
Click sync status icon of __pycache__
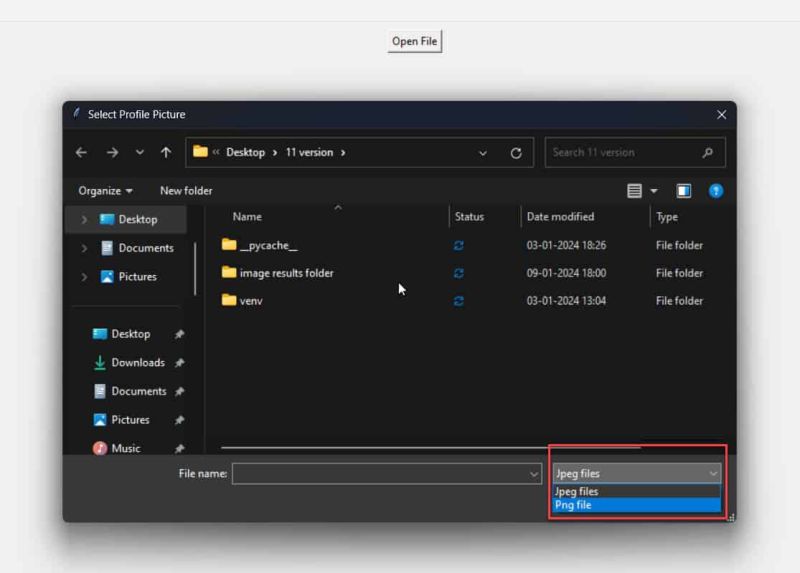click(x=459, y=246)
